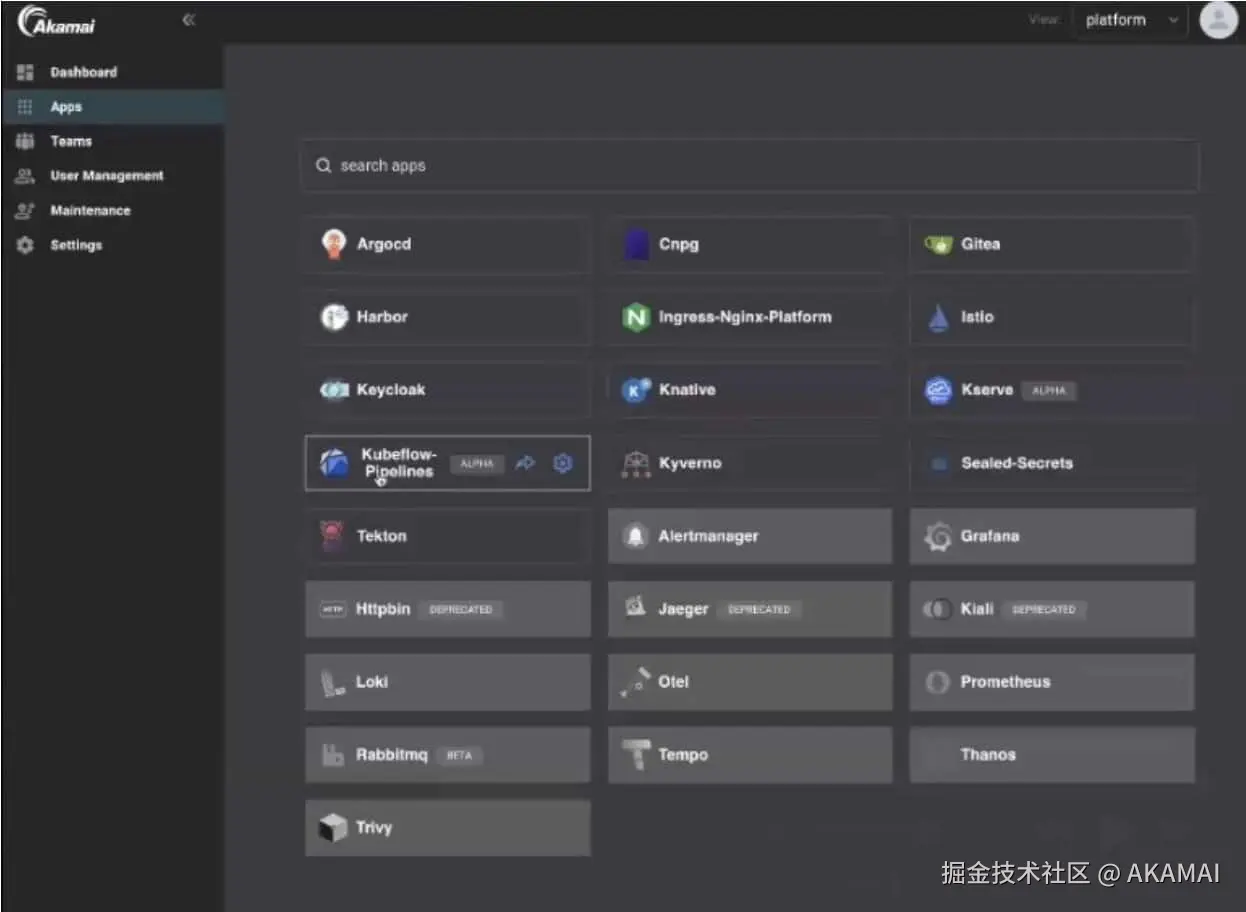This screenshot has height=912, width=1246.
Task: Open the Thanos app card
Action: coord(1052,755)
